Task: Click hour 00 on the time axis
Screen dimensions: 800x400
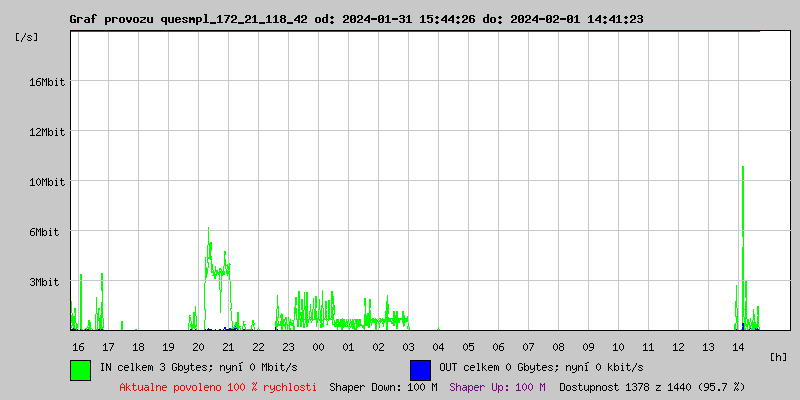Action: click(x=318, y=346)
